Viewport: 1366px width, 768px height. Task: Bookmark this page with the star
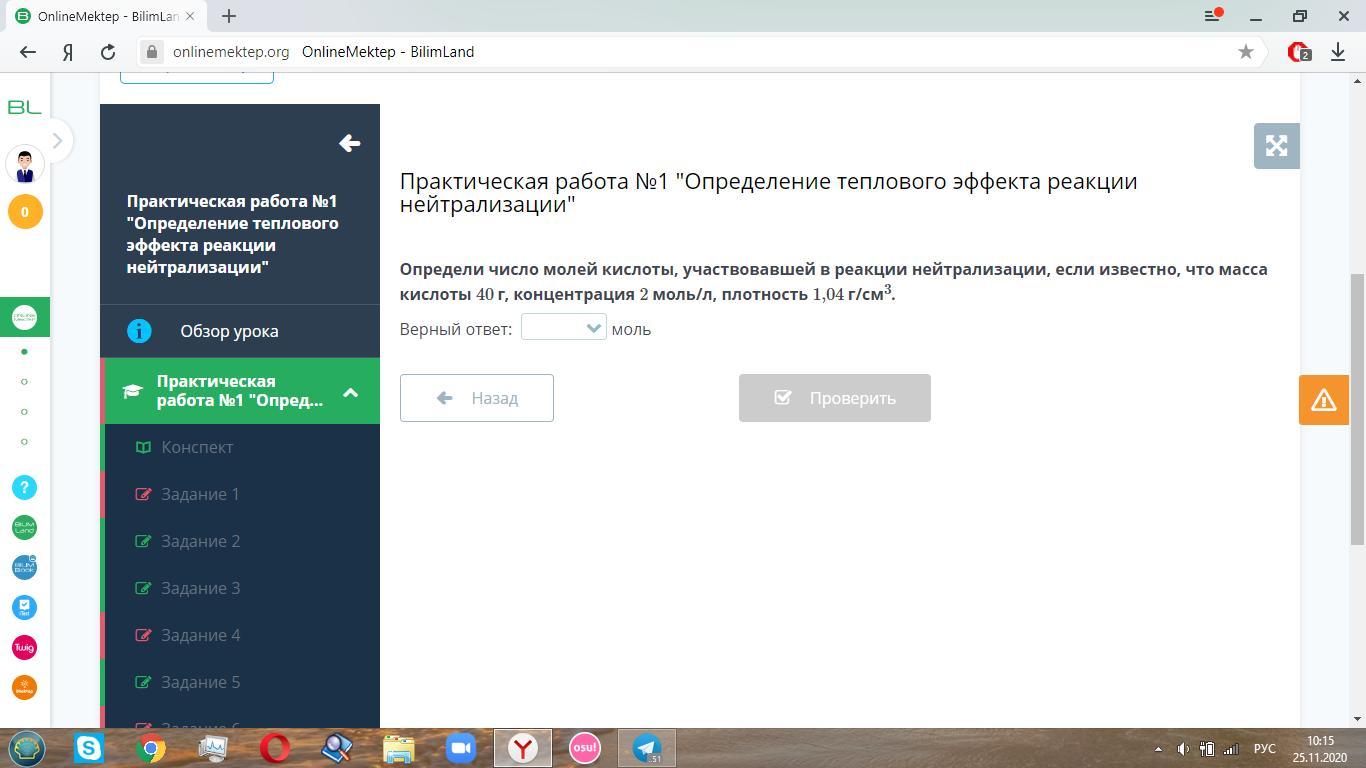[1246, 52]
